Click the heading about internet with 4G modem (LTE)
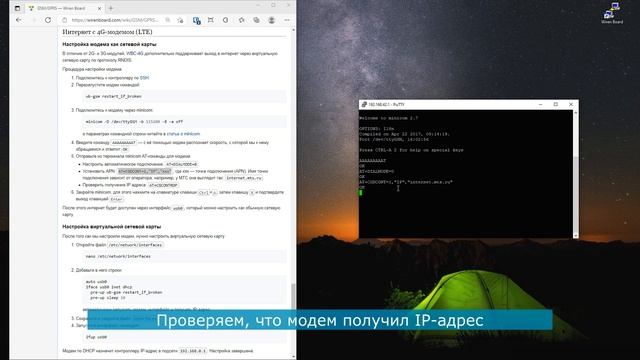The height and width of the screenshot is (360, 640). [x=107, y=32]
